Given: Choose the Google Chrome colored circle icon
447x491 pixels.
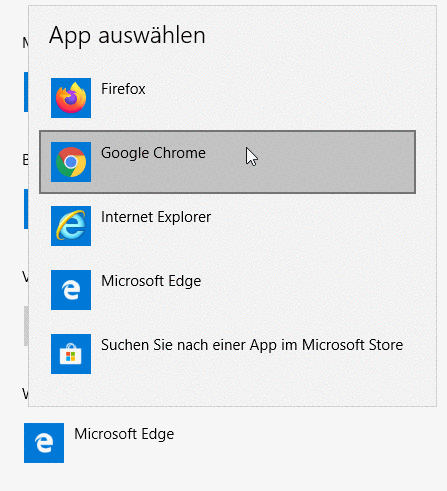Looking at the screenshot, I should tap(71, 162).
